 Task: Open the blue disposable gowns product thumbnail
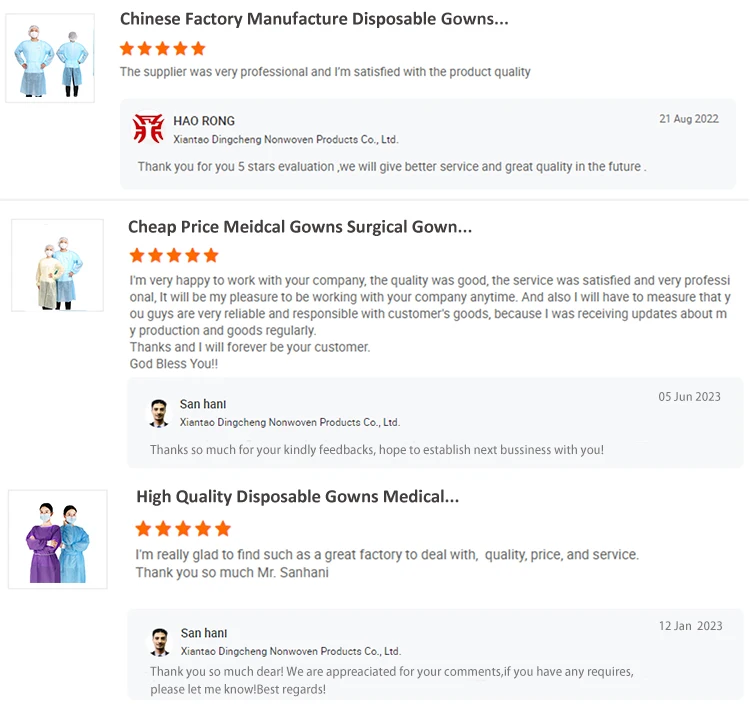click(x=50, y=58)
